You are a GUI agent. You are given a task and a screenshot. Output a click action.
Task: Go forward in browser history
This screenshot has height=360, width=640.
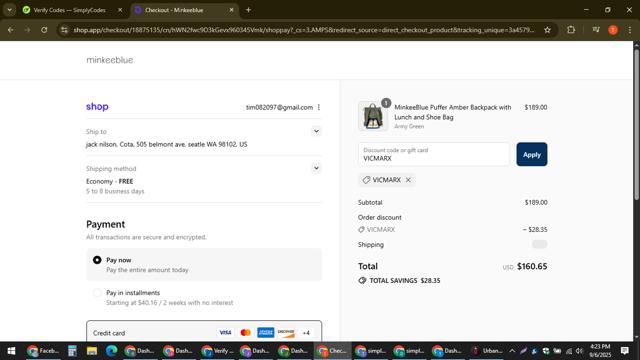point(27,30)
